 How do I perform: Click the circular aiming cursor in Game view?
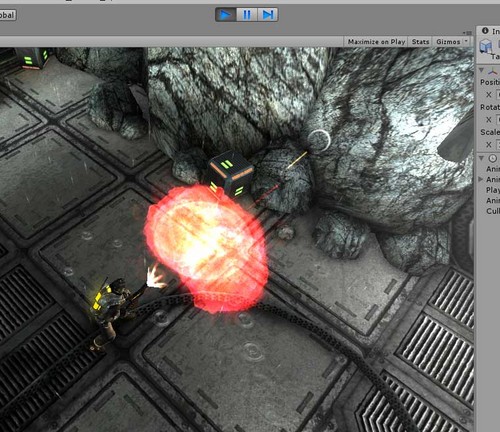coord(319,140)
